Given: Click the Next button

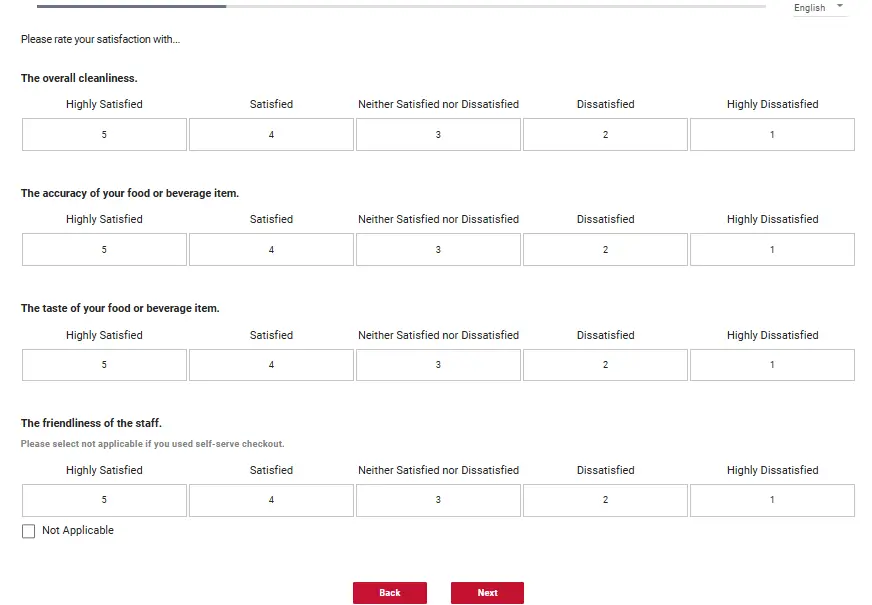Looking at the screenshot, I should tap(487, 593).
